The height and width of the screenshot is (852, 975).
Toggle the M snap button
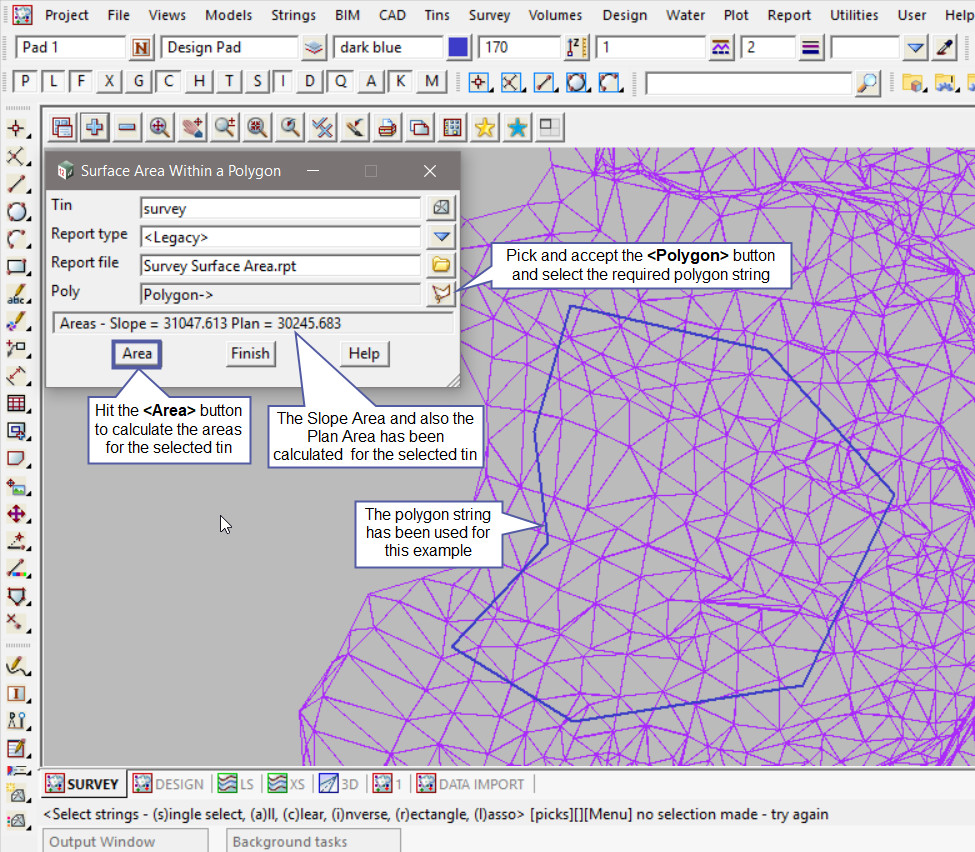(431, 82)
